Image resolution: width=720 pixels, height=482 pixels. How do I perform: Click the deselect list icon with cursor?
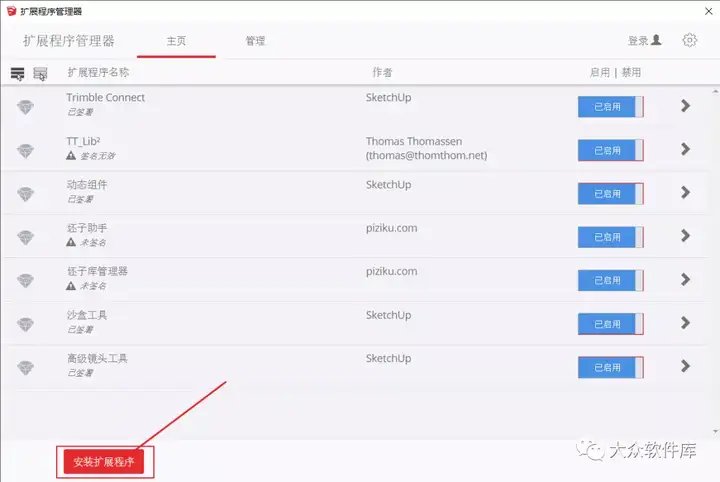40,73
